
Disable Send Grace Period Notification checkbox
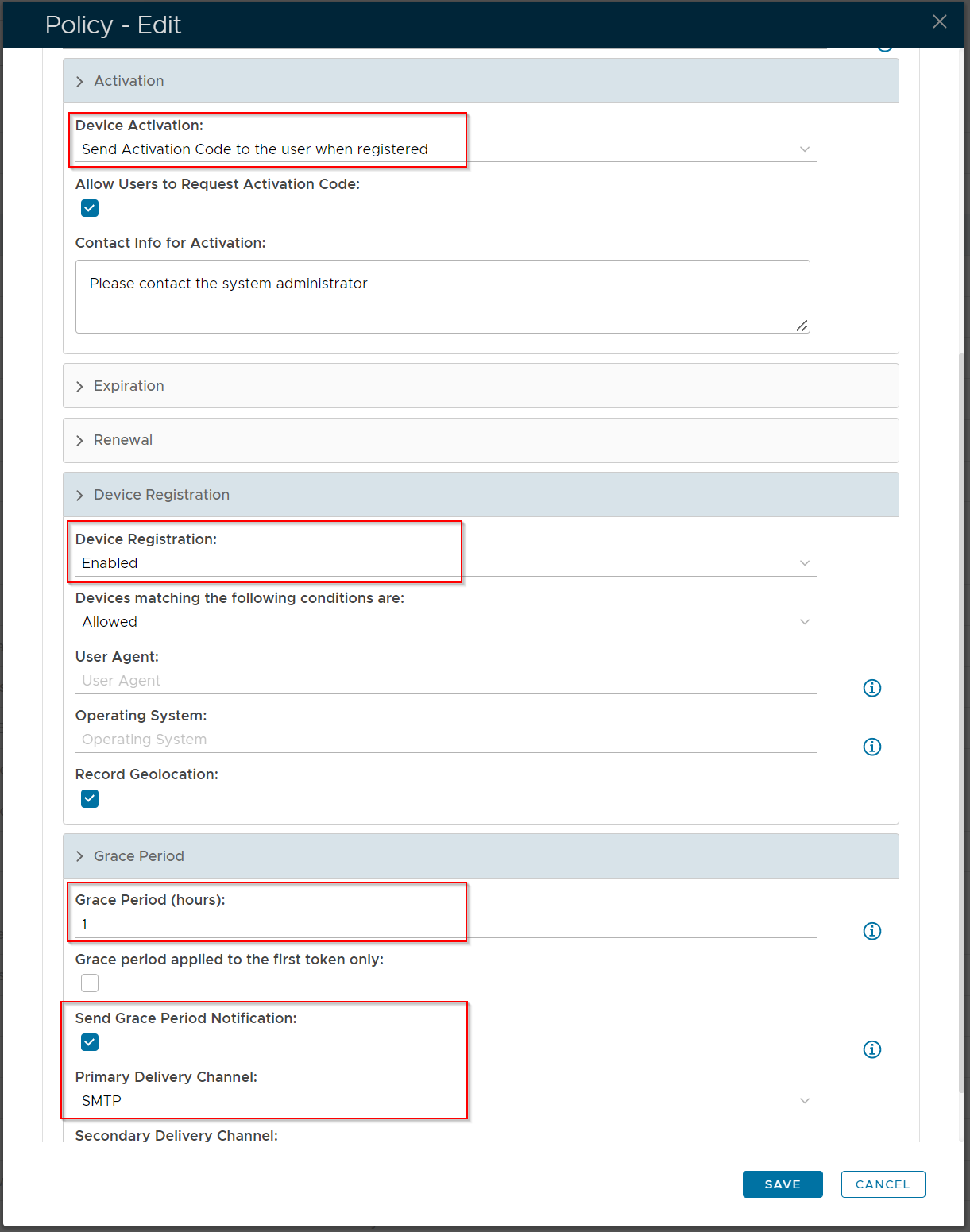pyautogui.click(x=90, y=1042)
